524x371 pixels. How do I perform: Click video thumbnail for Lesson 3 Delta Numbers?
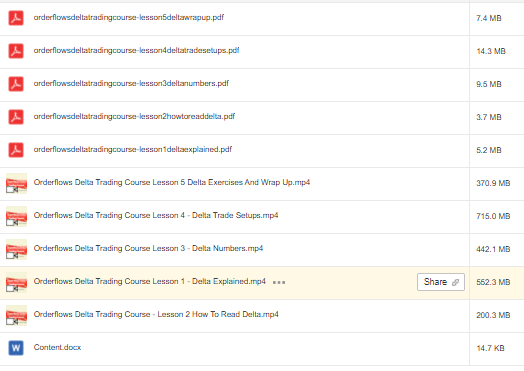tap(16, 249)
